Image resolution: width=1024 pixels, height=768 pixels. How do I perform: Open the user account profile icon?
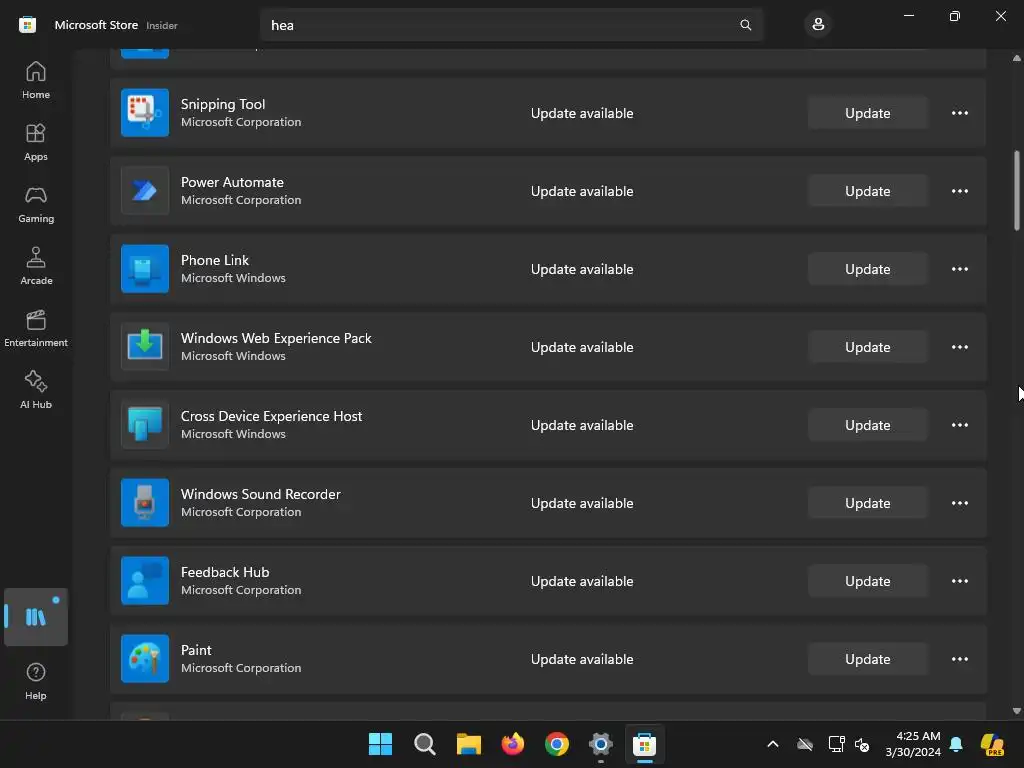tap(818, 25)
